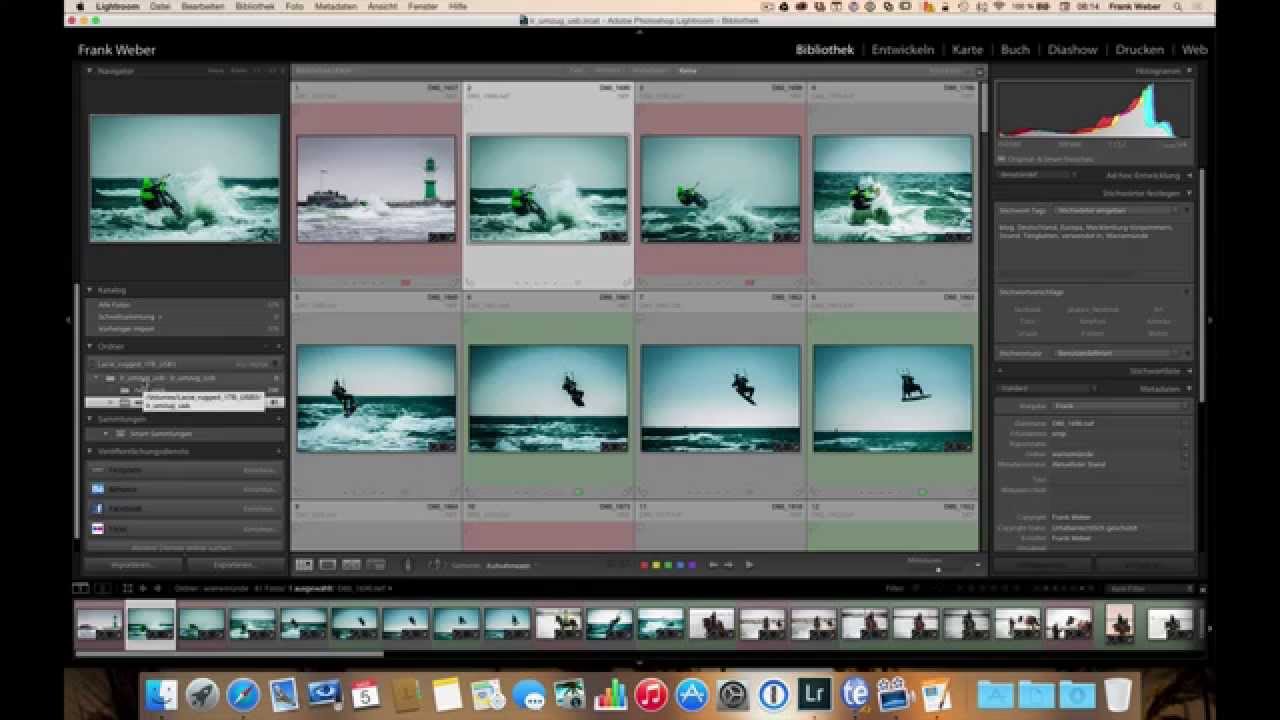Apply yellow color label in toolbar
The height and width of the screenshot is (720, 1280).
point(656,565)
